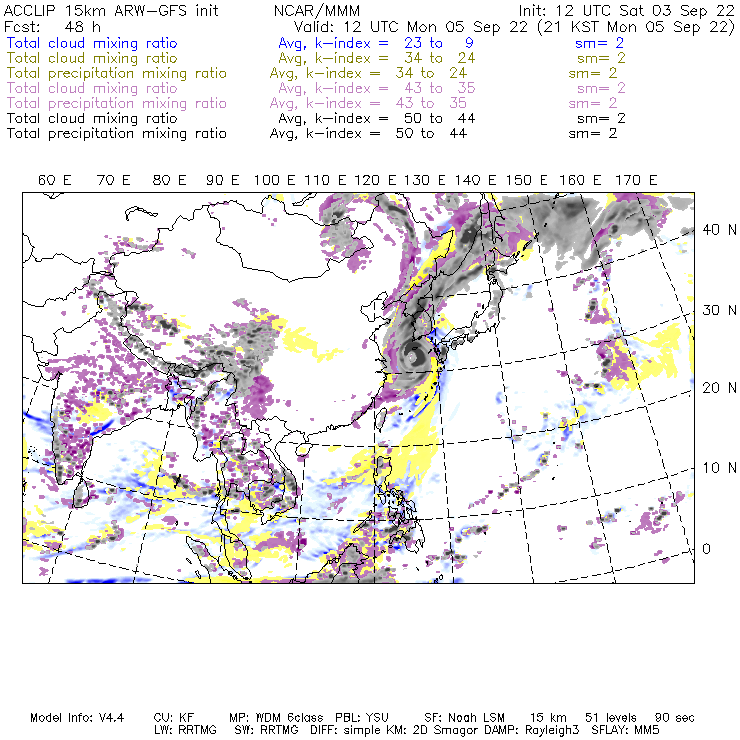Click the '120 E' longitude label
The width and height of the screenshot is (740, 740).
pos(375,180)
